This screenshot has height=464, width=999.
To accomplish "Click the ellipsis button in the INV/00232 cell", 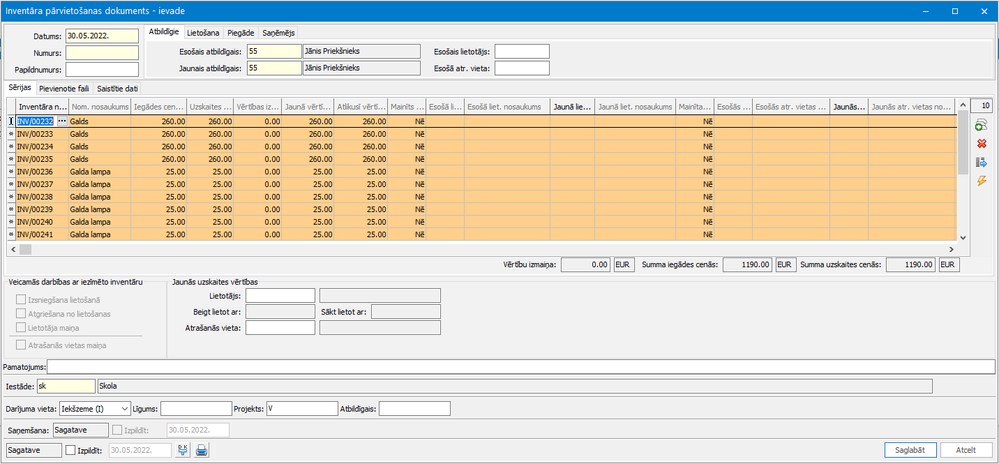I will pyautogui.click(x=62, y=120).
